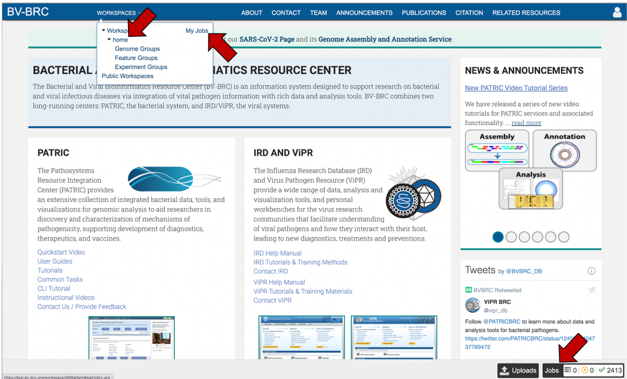Open the Quickstart Video link
The image size is (627, 379).
point(61,252)
